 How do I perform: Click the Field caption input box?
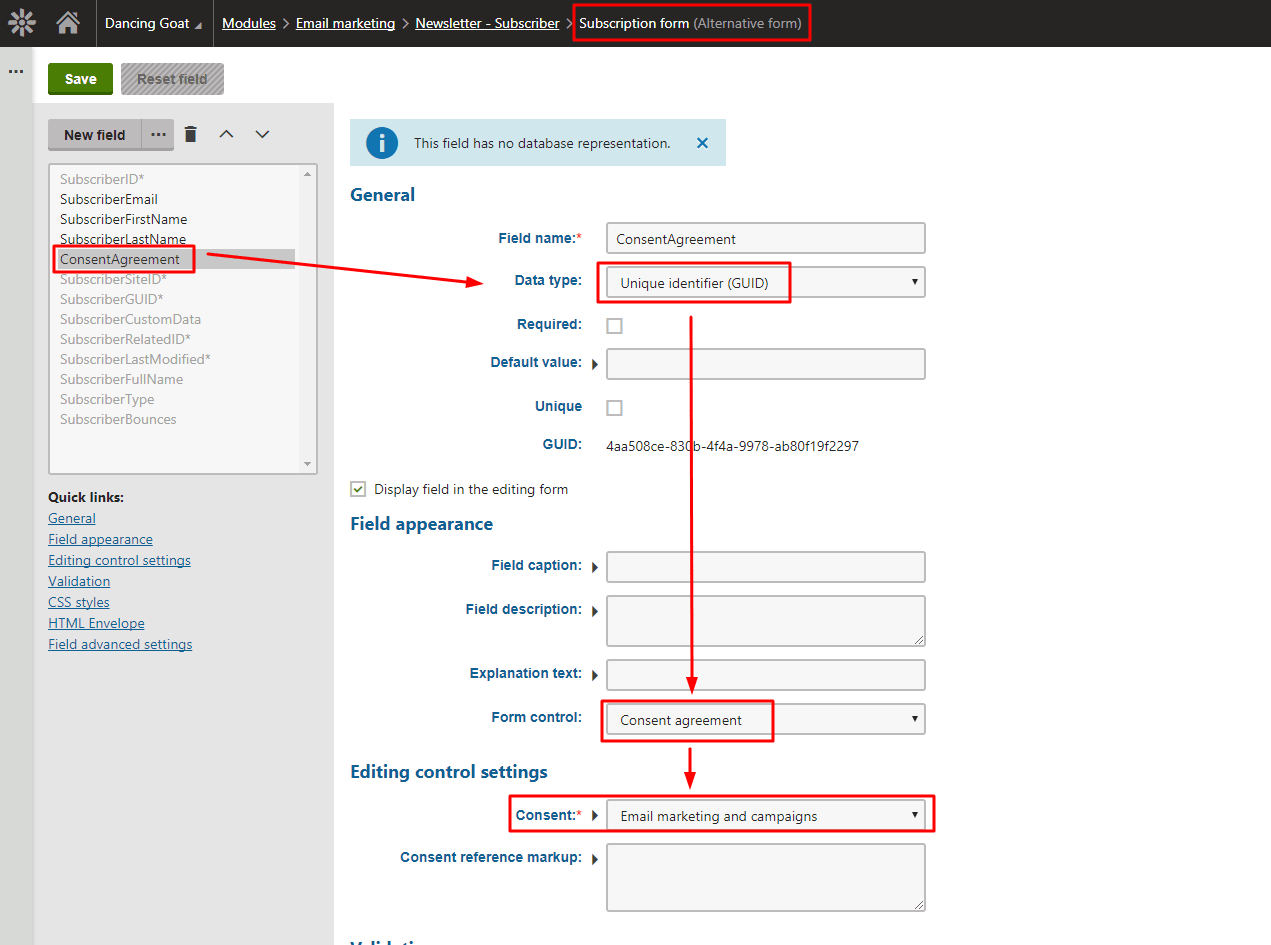click(x=766, y=567)
